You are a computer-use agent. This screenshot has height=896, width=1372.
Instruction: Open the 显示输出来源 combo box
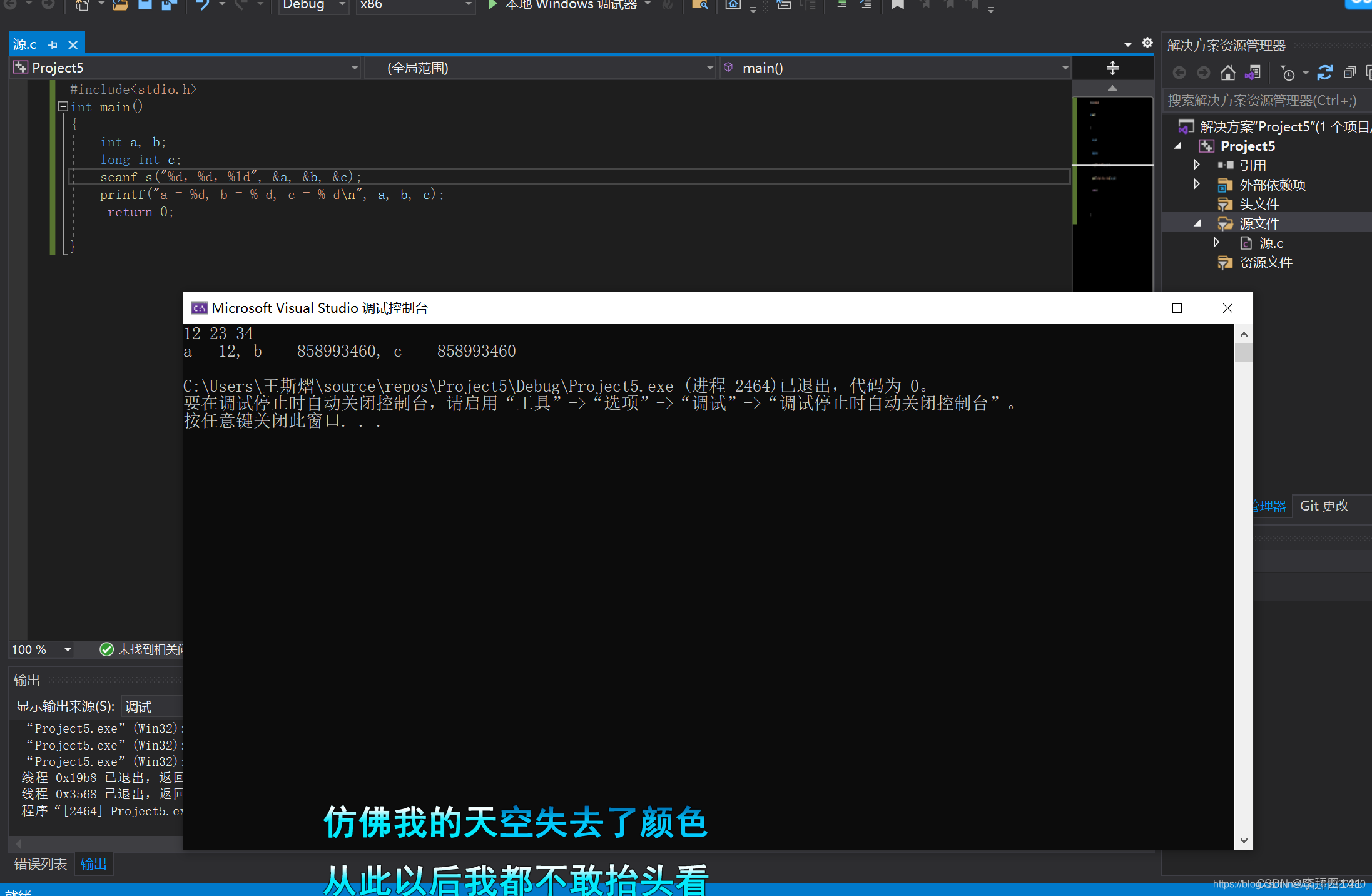click(151, 707)
